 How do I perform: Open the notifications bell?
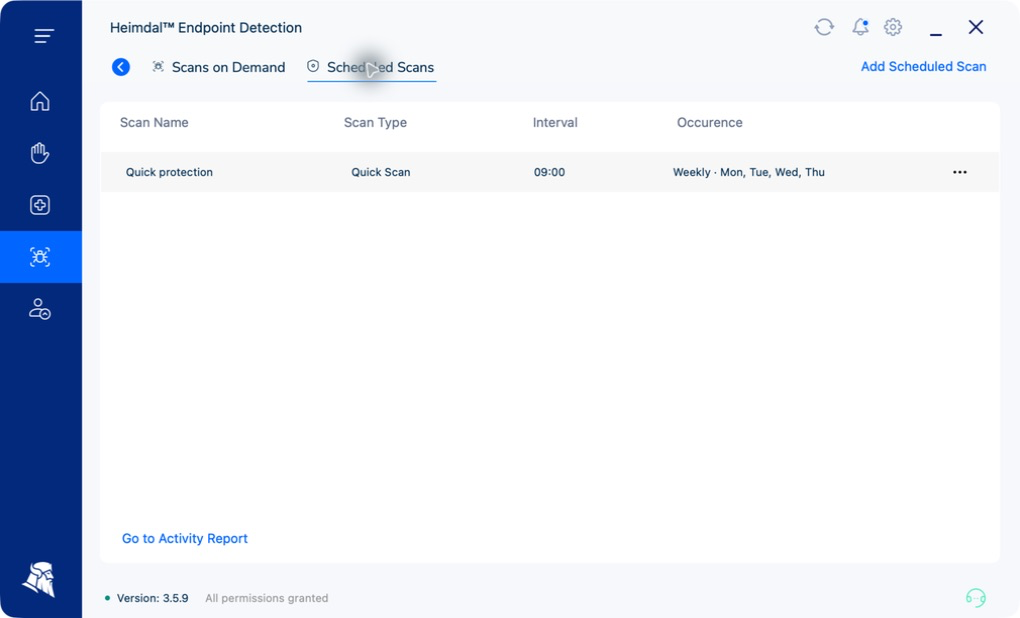(861, 27)
